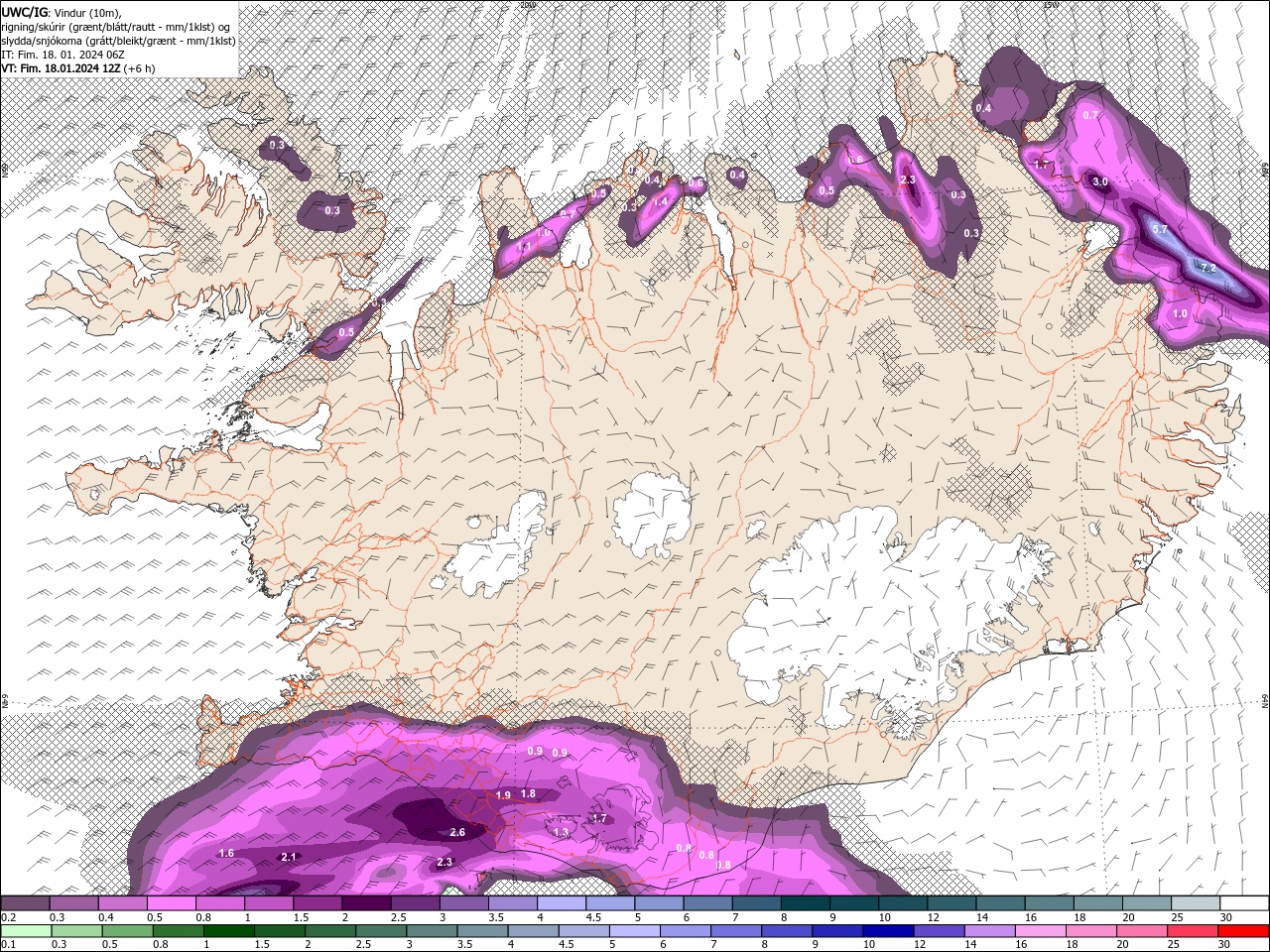
Task: Select the dark green bottom swatch between 1 and 1.5
Action: (x=229, y=931)
